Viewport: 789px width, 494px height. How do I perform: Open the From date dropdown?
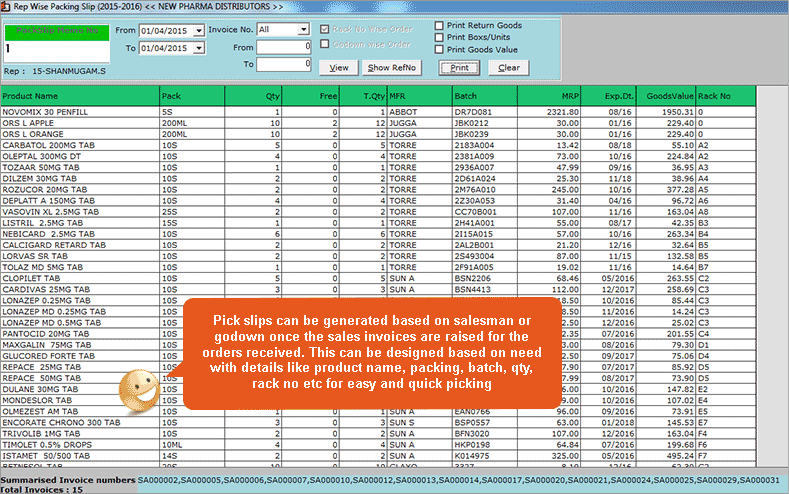point(199,30)
